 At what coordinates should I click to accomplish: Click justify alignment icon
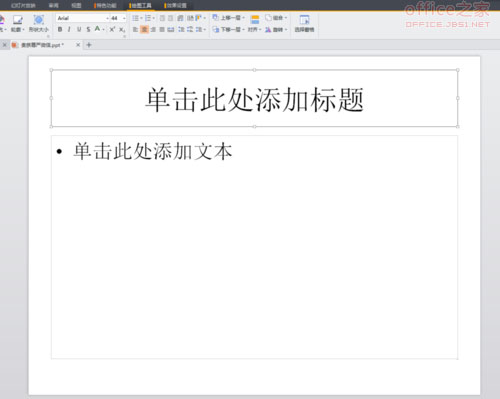click(x=162, y=30)
